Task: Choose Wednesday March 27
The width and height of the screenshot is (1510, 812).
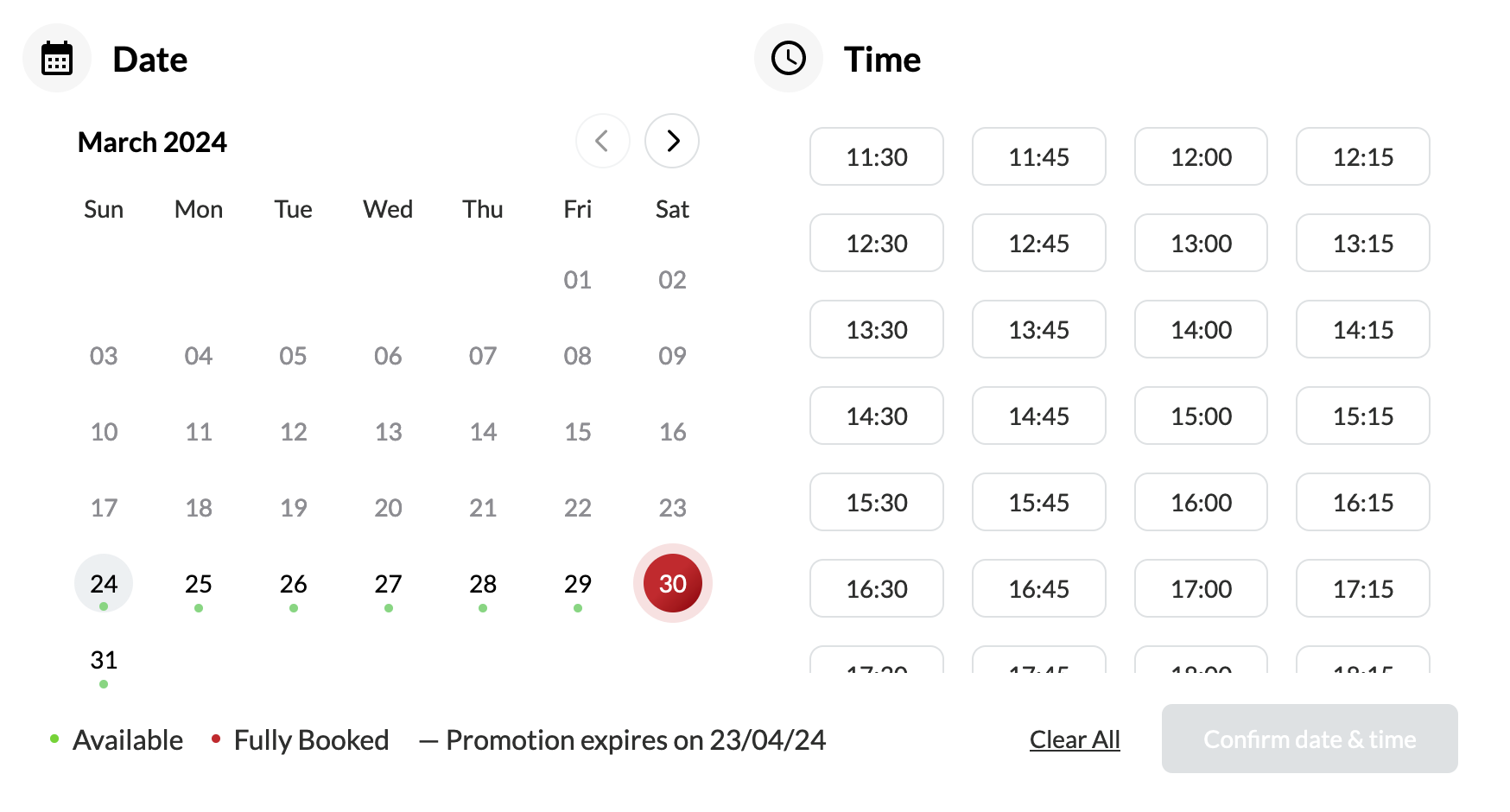Action: pyautogui.click(x=388, y=584)
